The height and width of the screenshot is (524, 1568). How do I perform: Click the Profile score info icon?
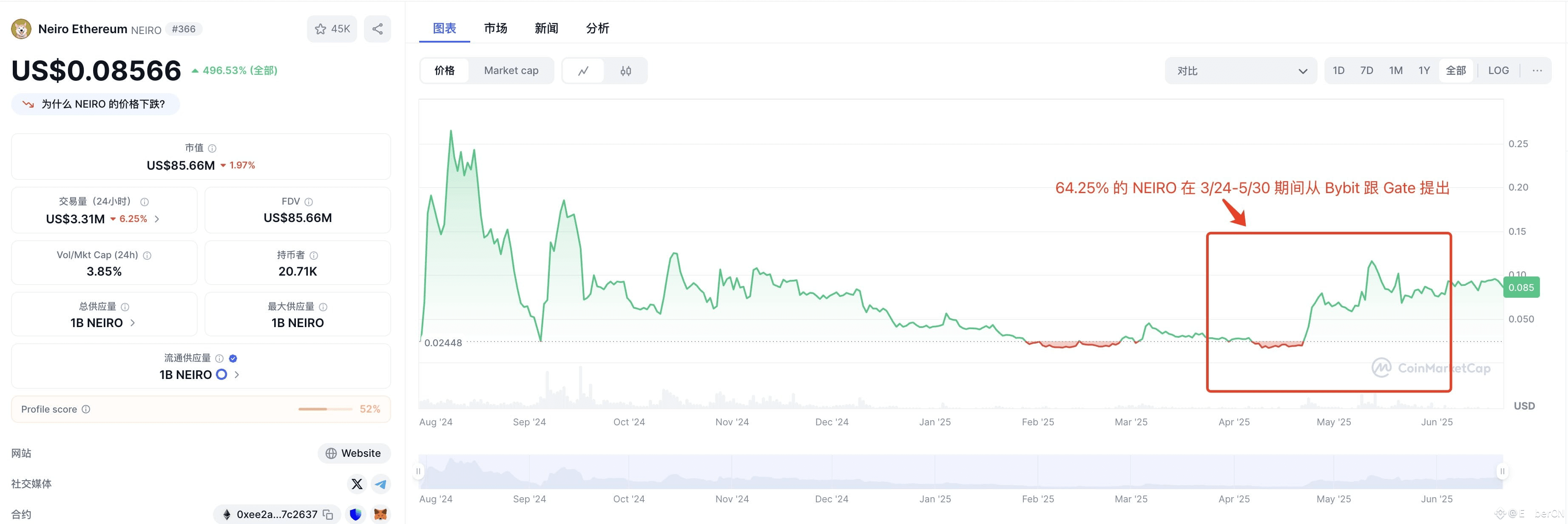coord(86,409)
